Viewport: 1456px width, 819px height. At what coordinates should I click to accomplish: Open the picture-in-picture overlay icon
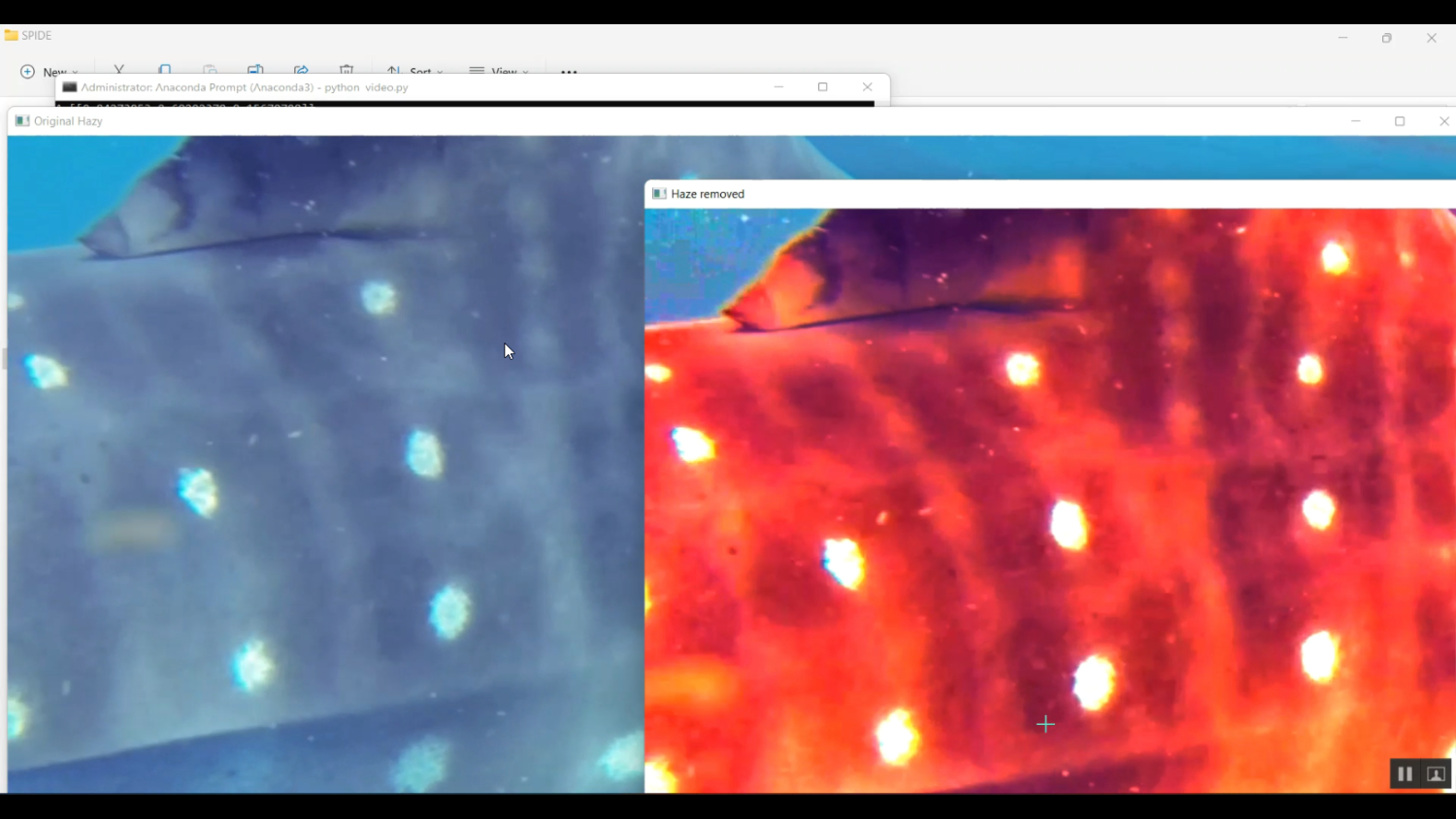[x=1435, y=773]
